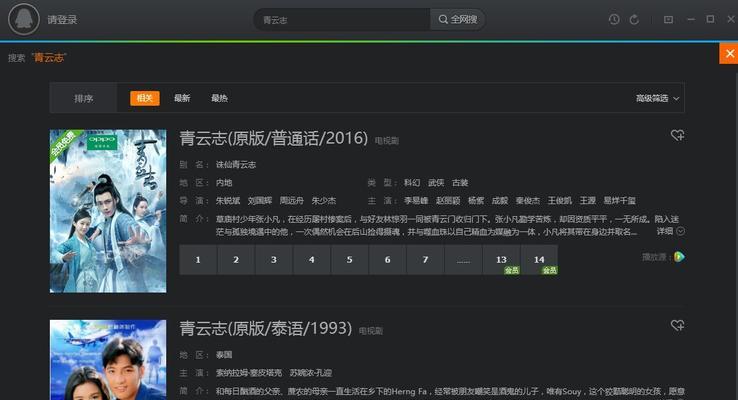The width and height of the screenshot is (738, 400).
Task: Minimize the video player window
Action: (x=690, y=19)
